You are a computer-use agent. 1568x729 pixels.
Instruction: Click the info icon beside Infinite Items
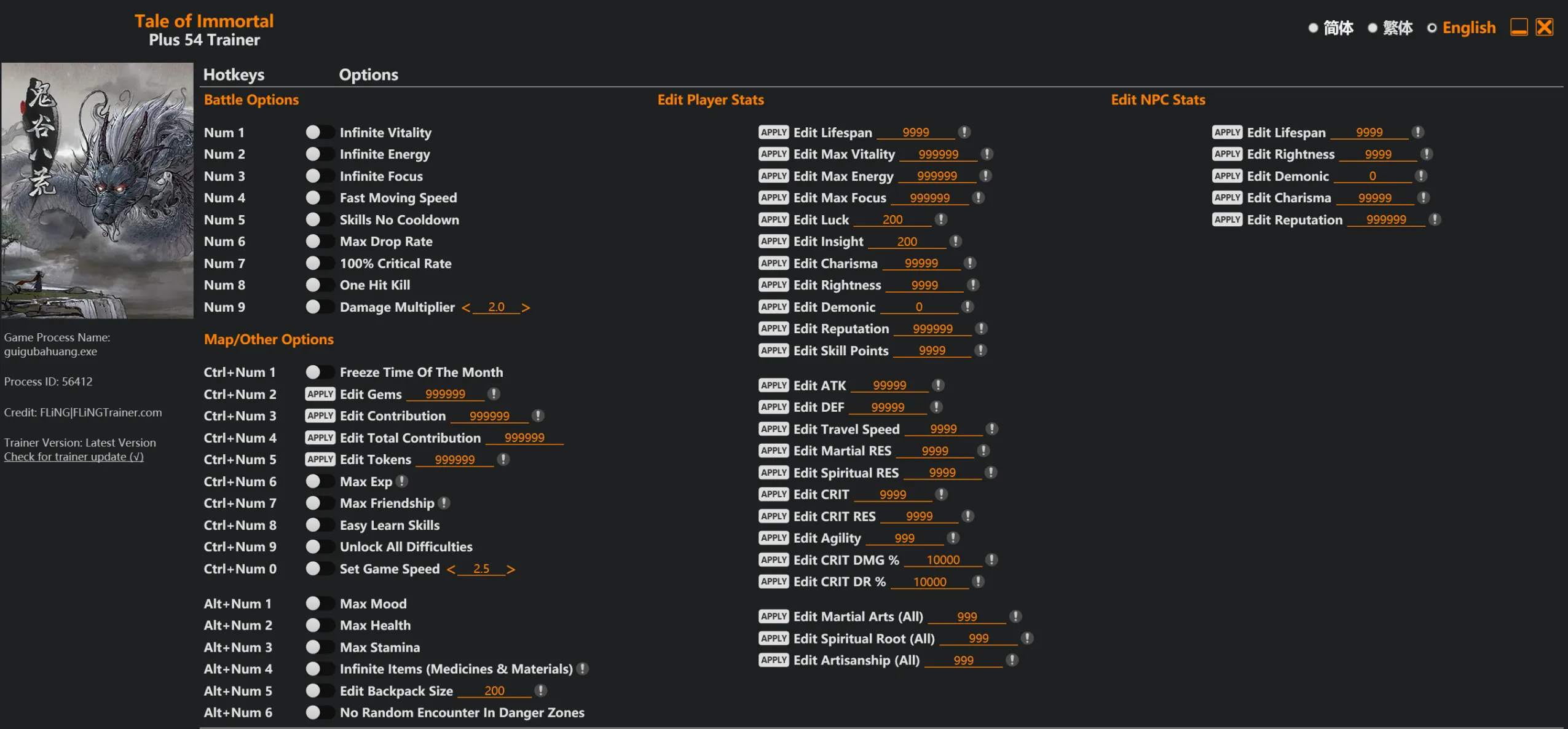coord(583,669)
